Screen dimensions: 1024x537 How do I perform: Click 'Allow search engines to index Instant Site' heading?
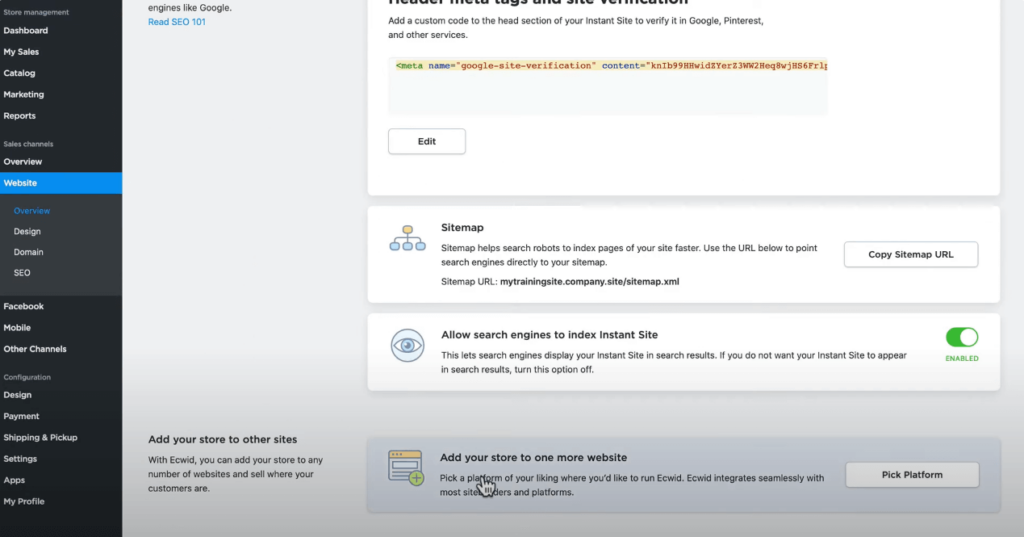point(549,334)
